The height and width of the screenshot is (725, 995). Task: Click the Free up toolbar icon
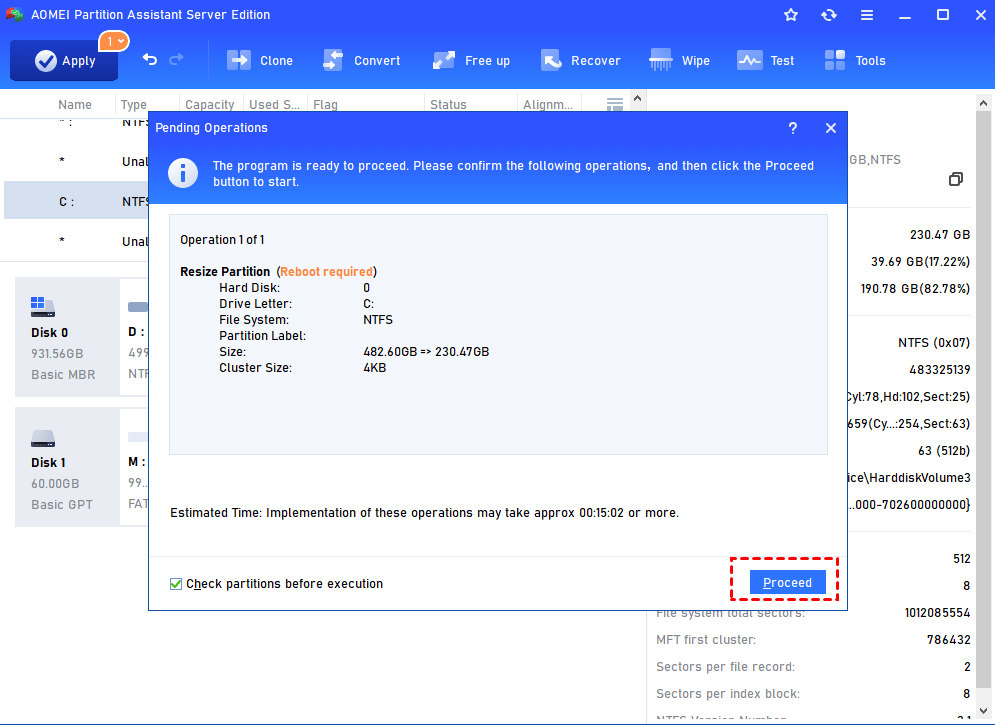click(444, 60)
